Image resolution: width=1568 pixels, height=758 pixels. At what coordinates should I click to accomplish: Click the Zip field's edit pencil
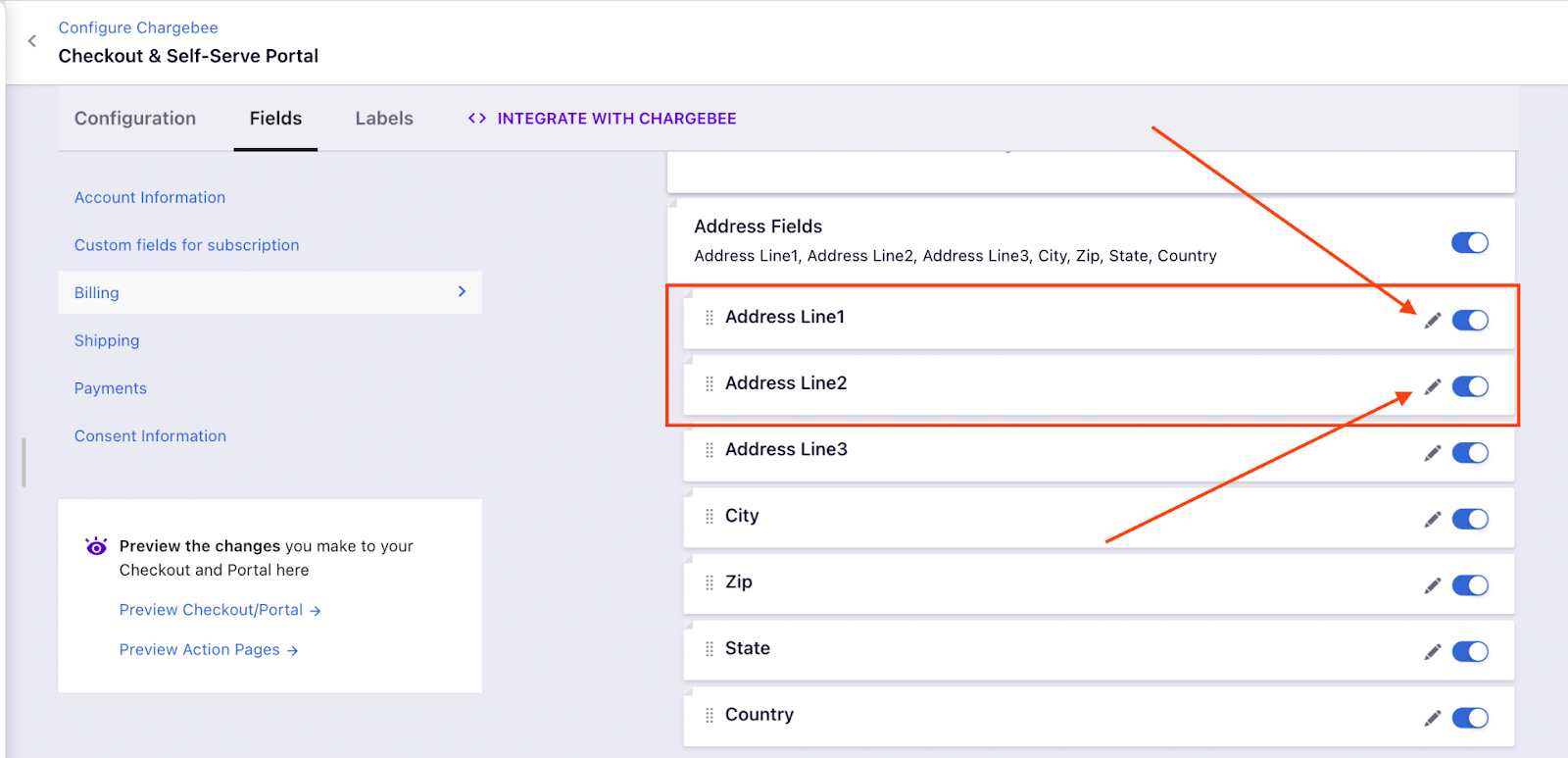[x=1432, y=585]
